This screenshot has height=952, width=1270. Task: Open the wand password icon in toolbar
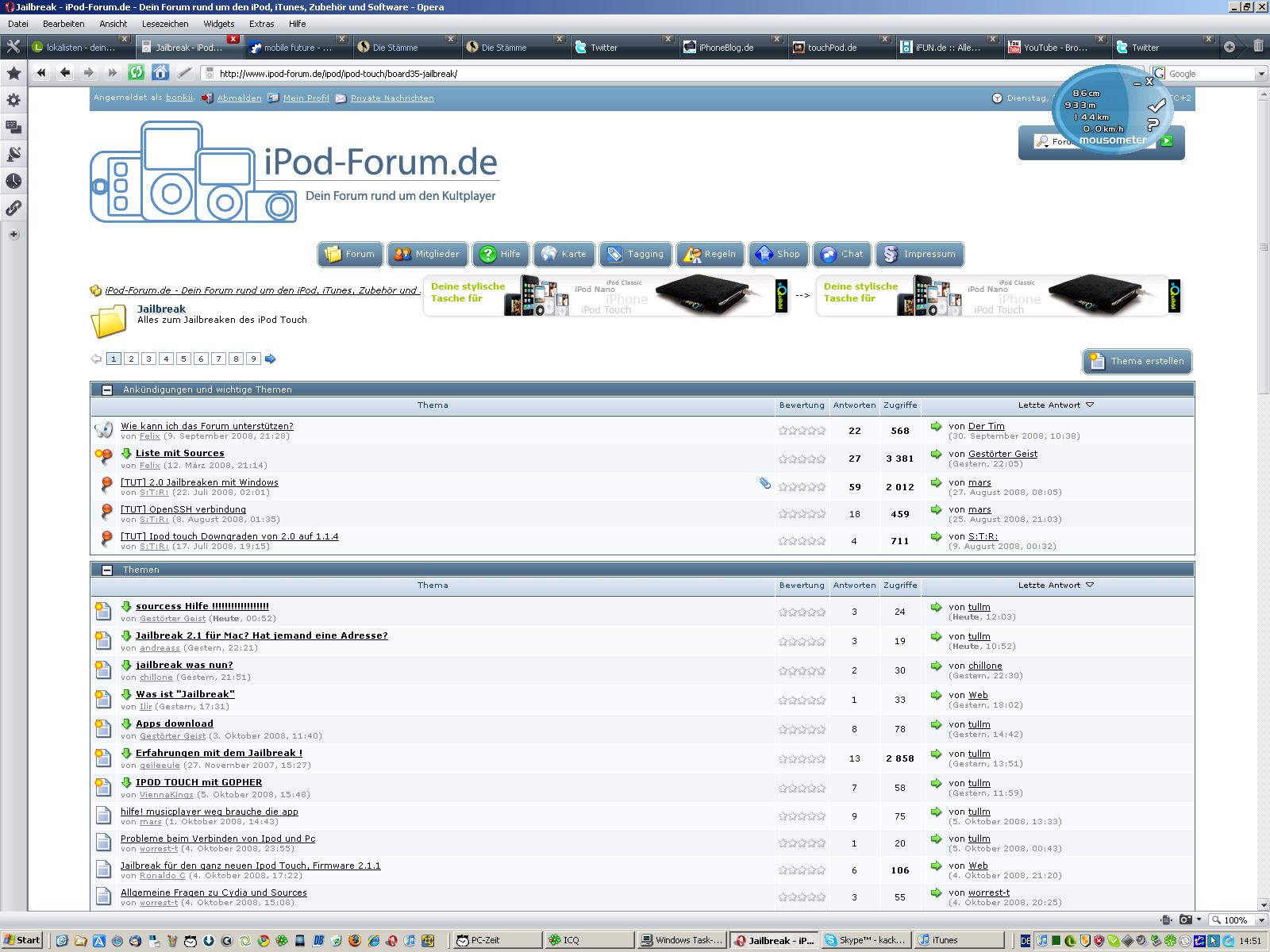coord(184,73)
